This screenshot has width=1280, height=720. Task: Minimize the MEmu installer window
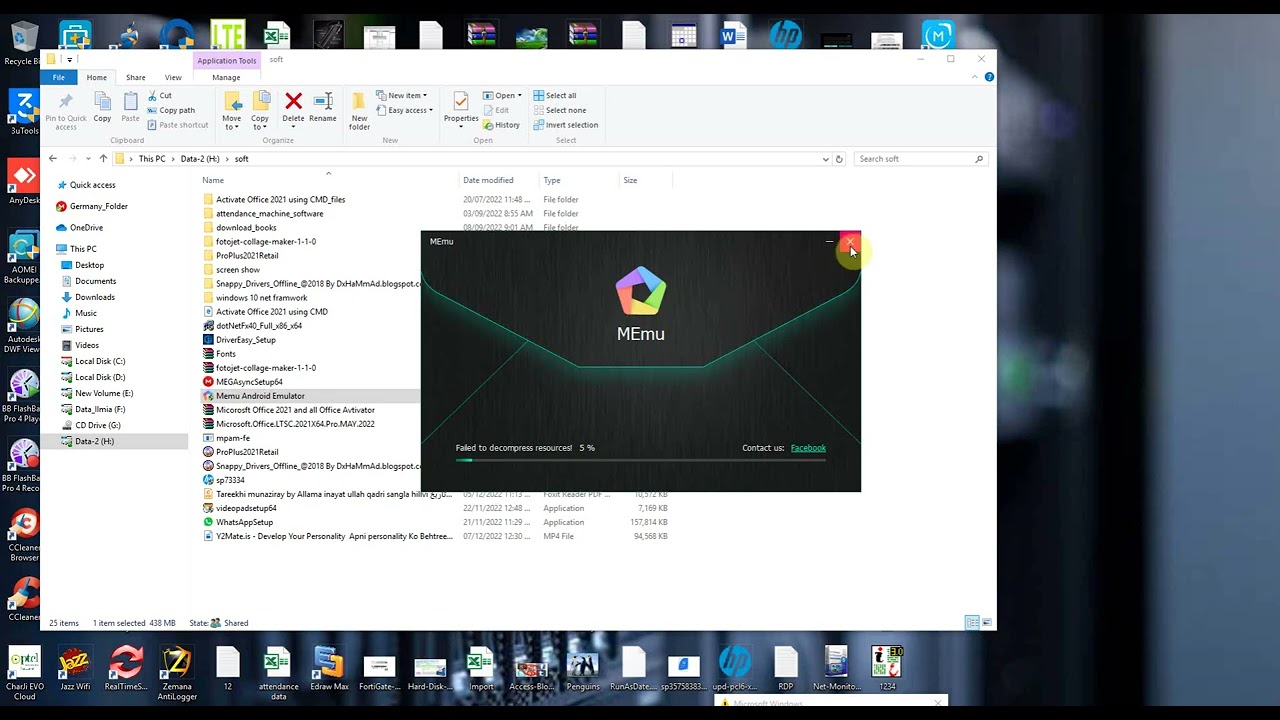click(829, 242)
